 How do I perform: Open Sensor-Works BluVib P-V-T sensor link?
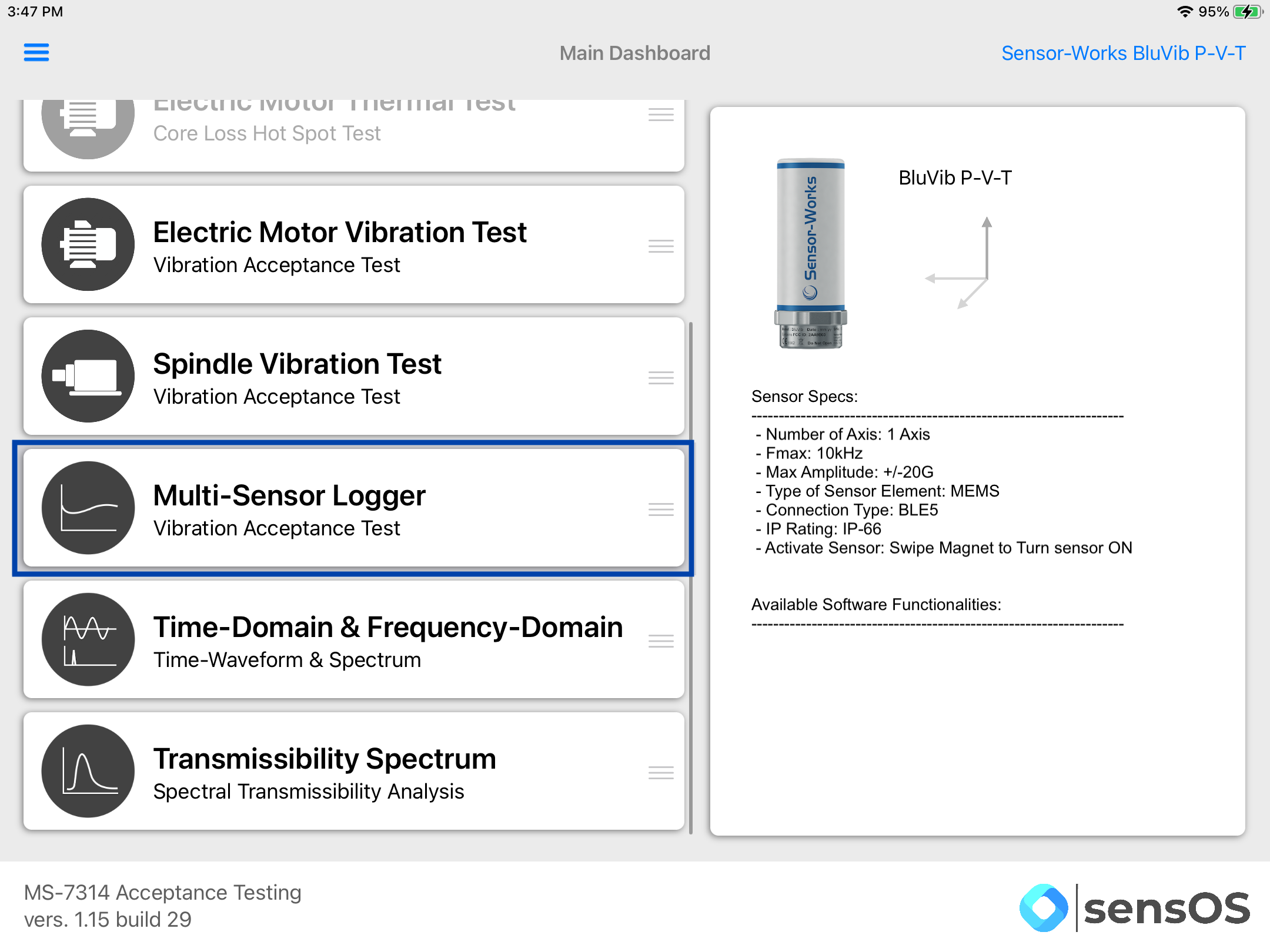[1123, 53]
